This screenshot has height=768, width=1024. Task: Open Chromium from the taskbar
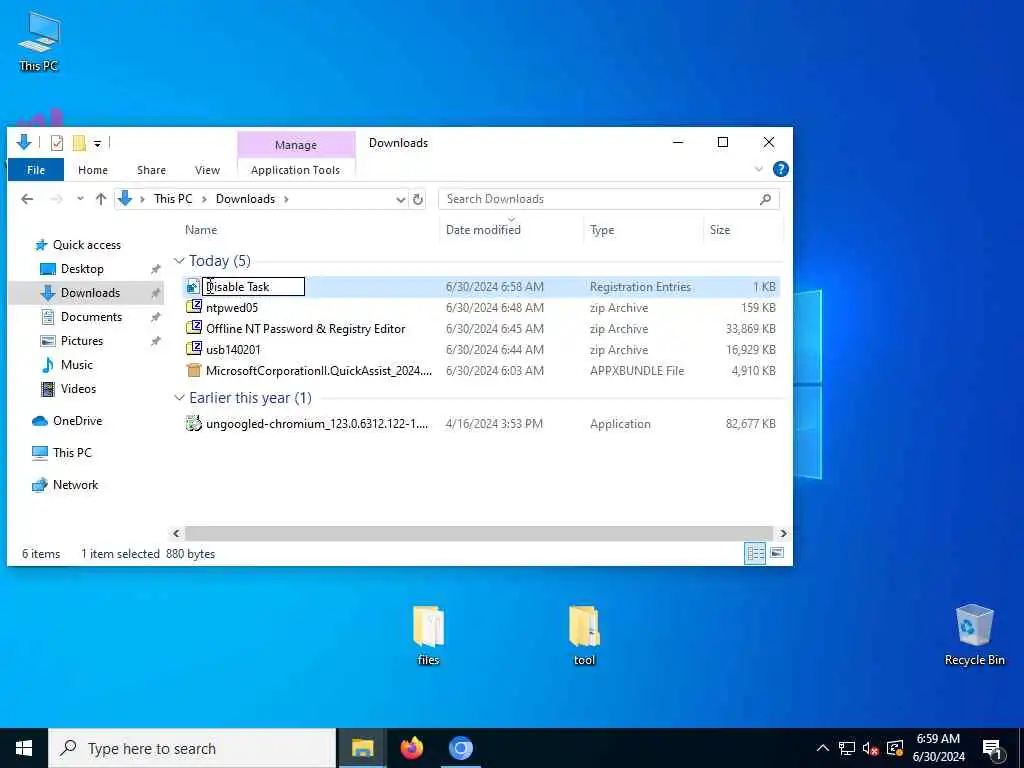click(x=460, y=748)
